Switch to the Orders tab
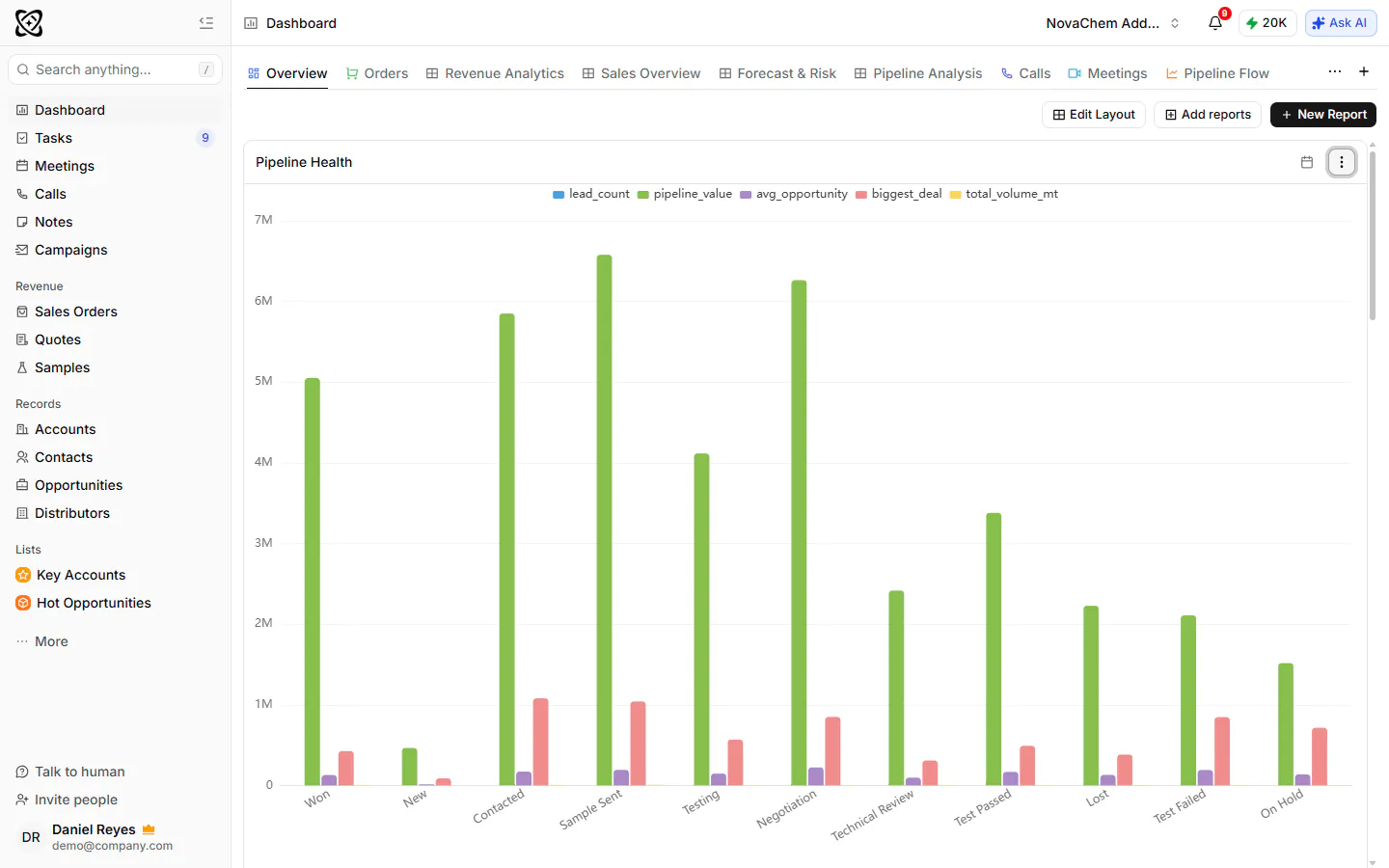 377,73
